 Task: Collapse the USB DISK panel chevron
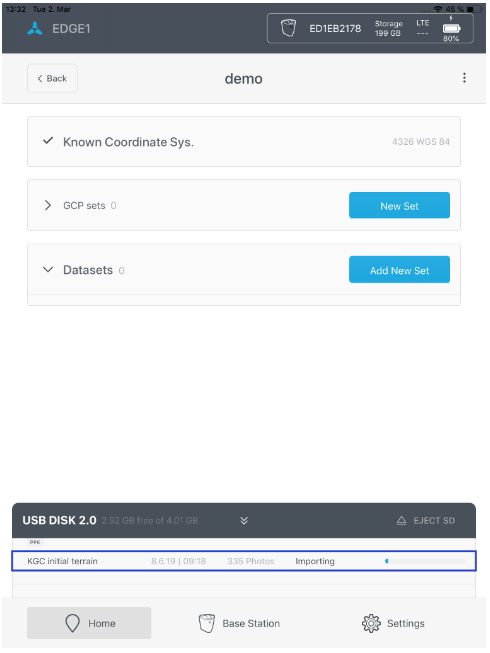(x=244, y=521)
